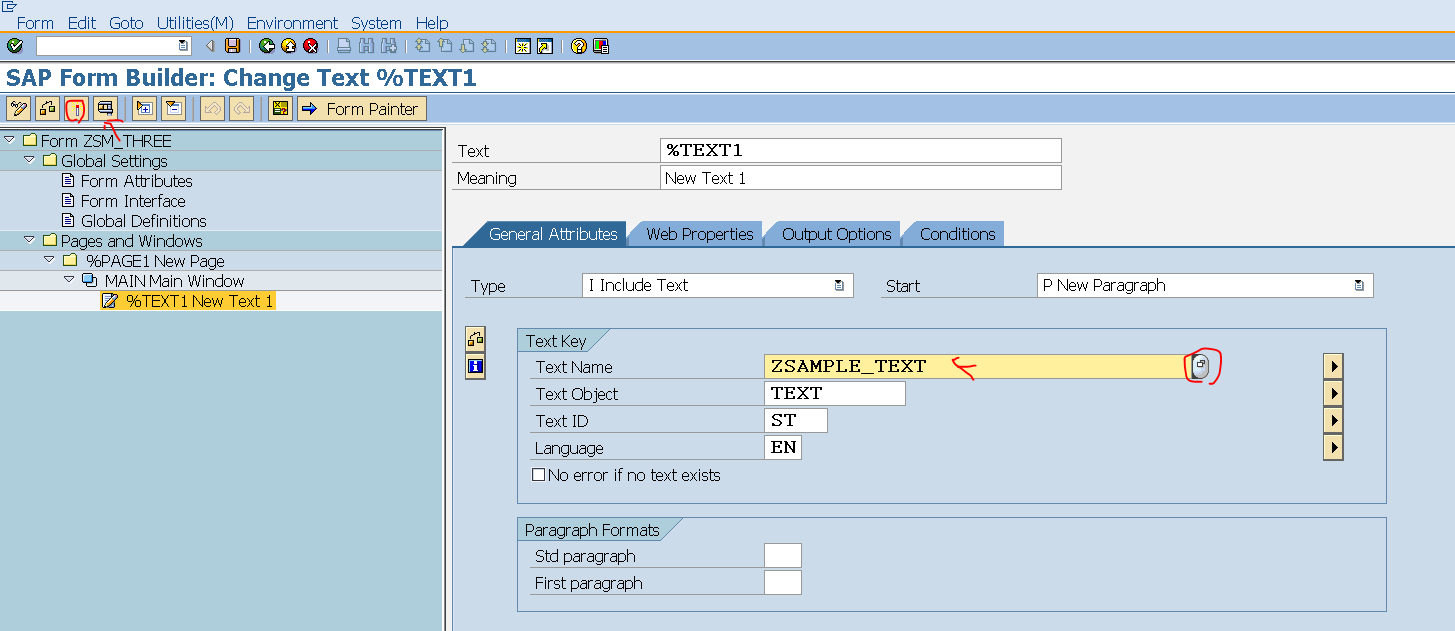The height and width of the screenshot is (631, 1455).
Task: Click the Find Next binoculars icon
Action: click(x=389, y=46)
